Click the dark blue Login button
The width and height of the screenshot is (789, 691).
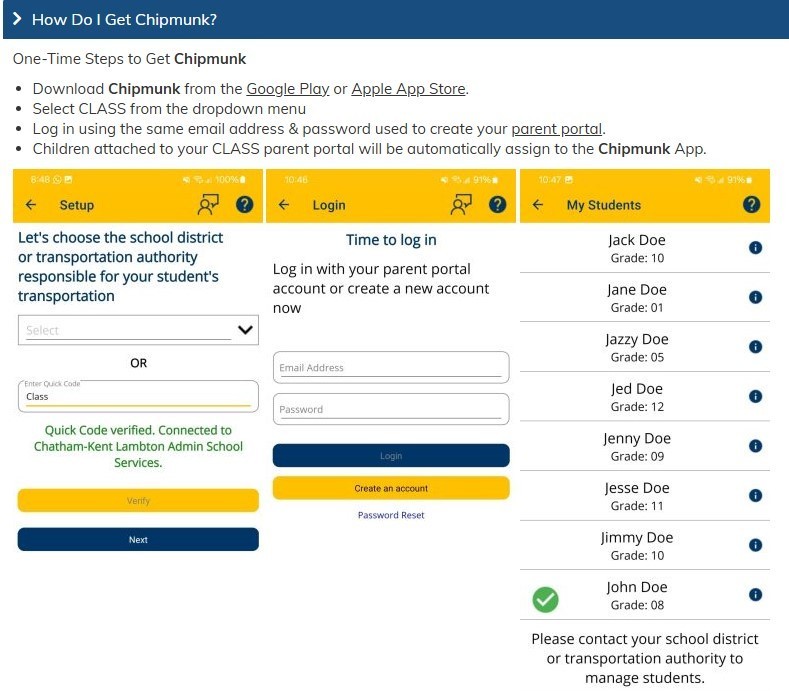[x=391, y=455]
